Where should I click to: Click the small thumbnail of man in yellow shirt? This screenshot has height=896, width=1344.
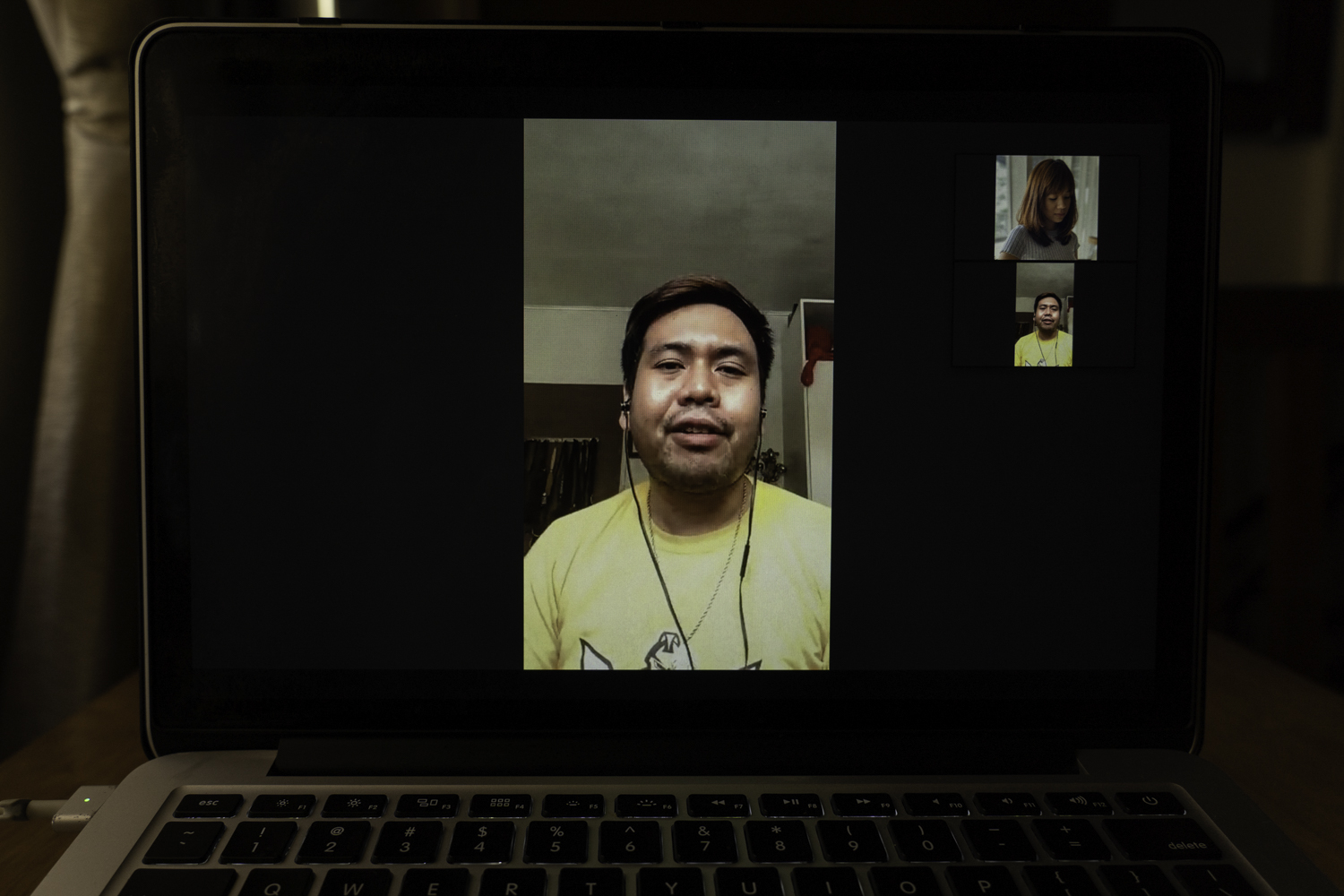tap(1045, 314)
